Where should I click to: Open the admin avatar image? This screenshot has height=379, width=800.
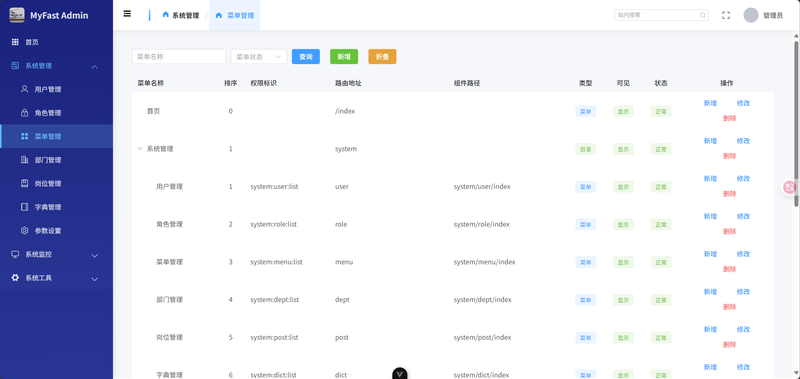click(751, 15)
